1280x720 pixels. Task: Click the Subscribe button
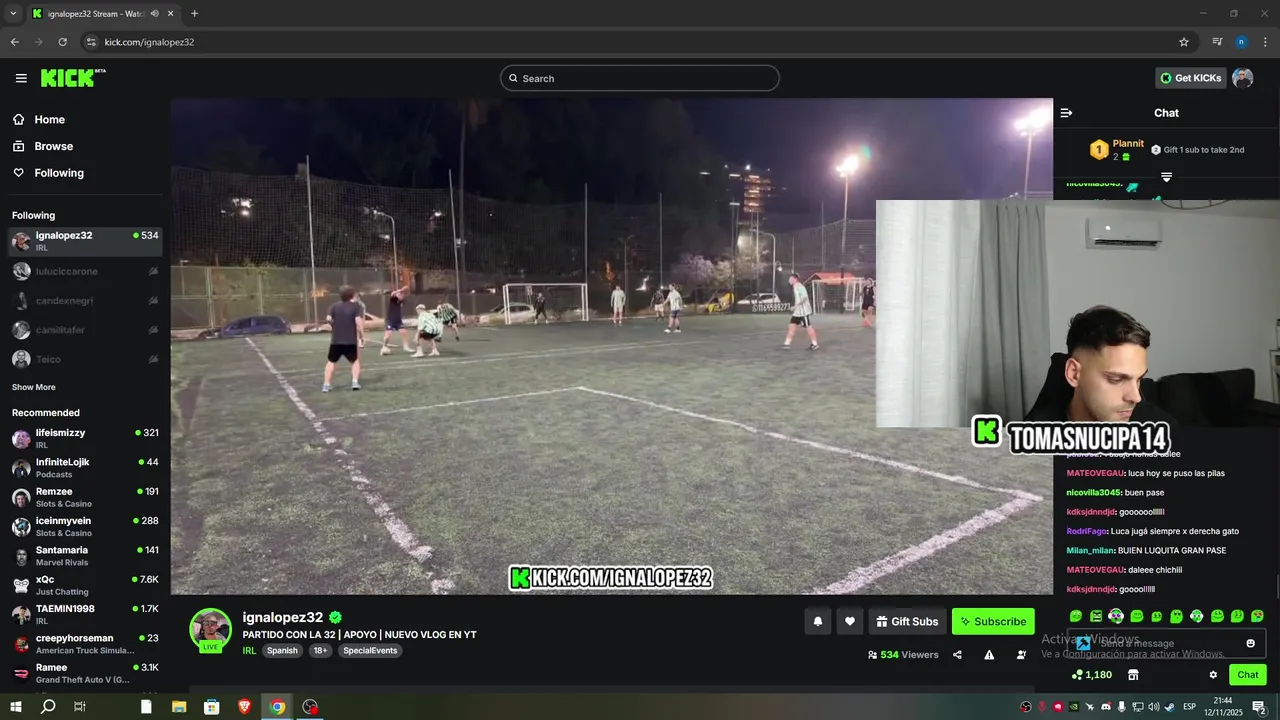pyautogui.click(x=993, y=621)
